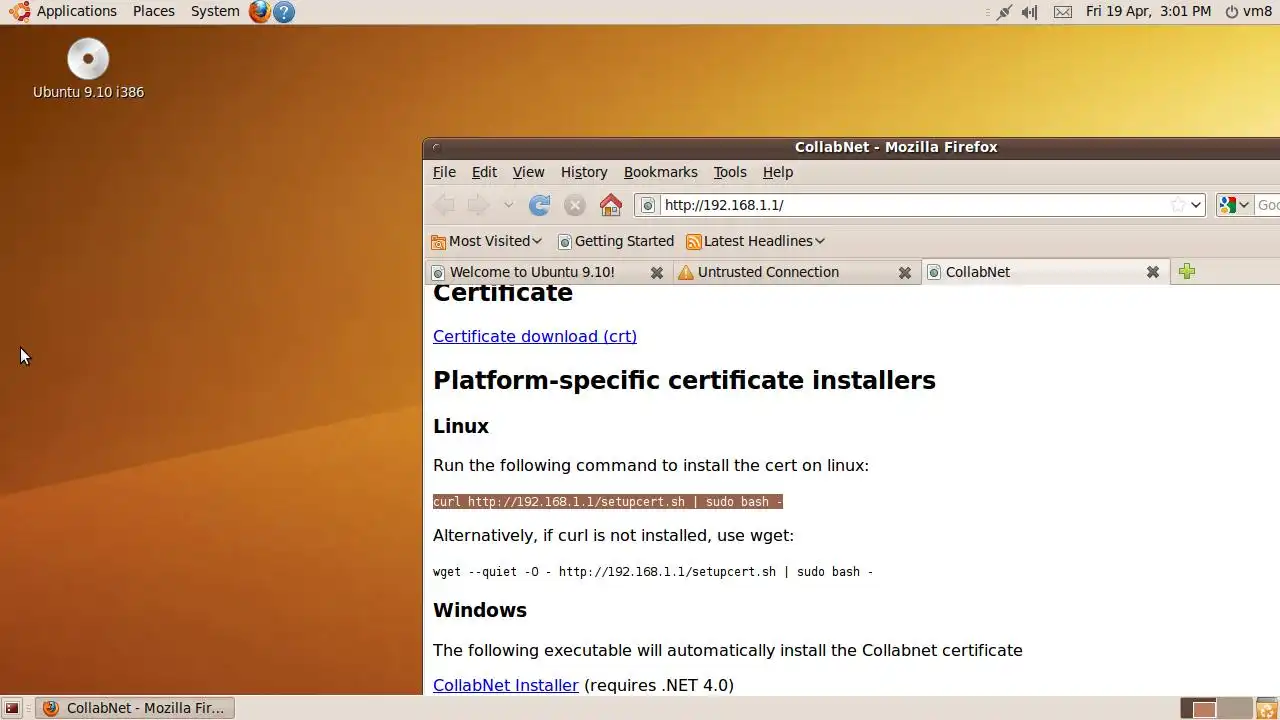The image size is (1280, 720).
Task: Open the Most Visited bookmarks dropdown
Action: (486, 241)
